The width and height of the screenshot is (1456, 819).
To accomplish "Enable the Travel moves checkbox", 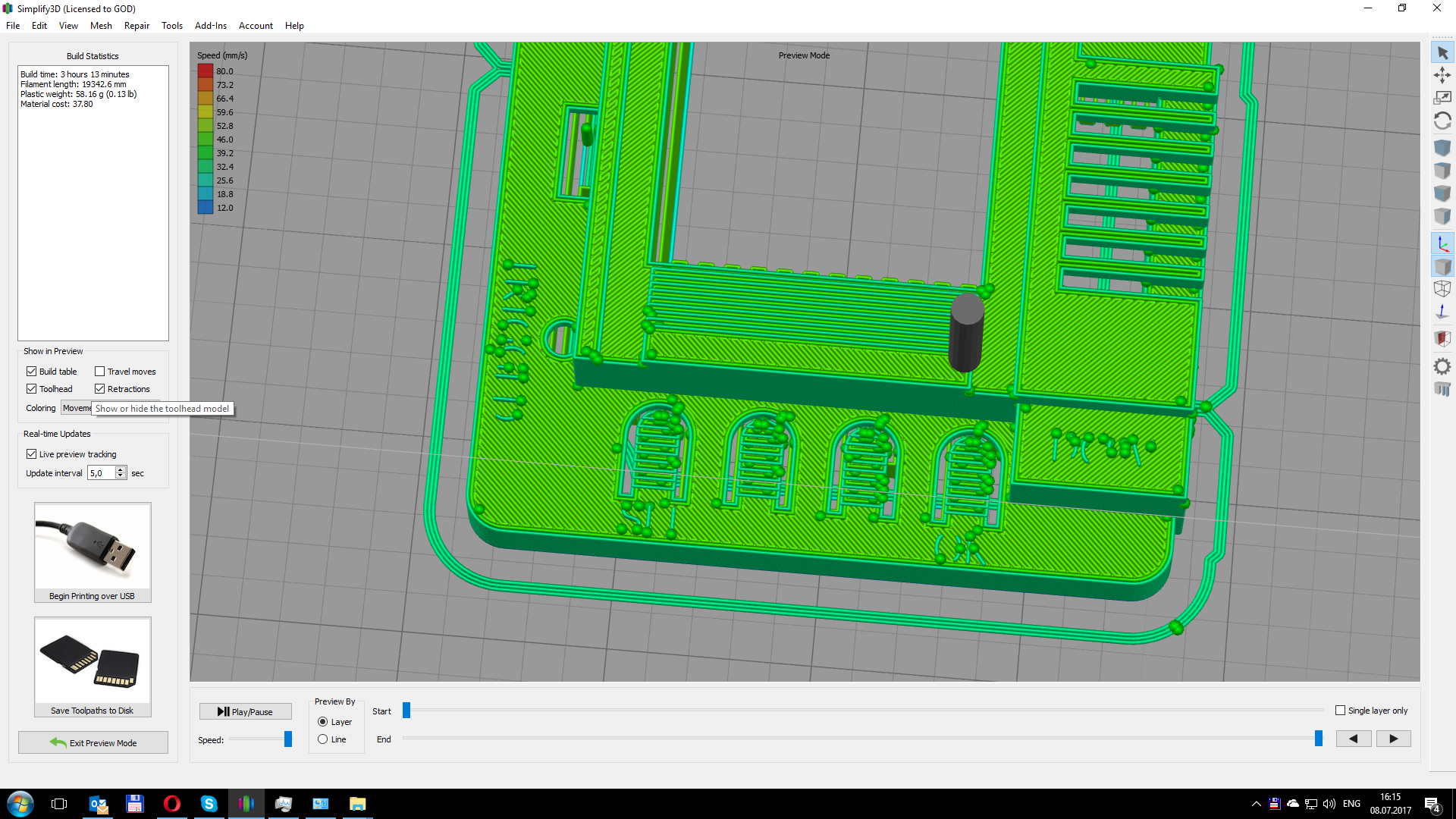I will (x=99, y=372).
